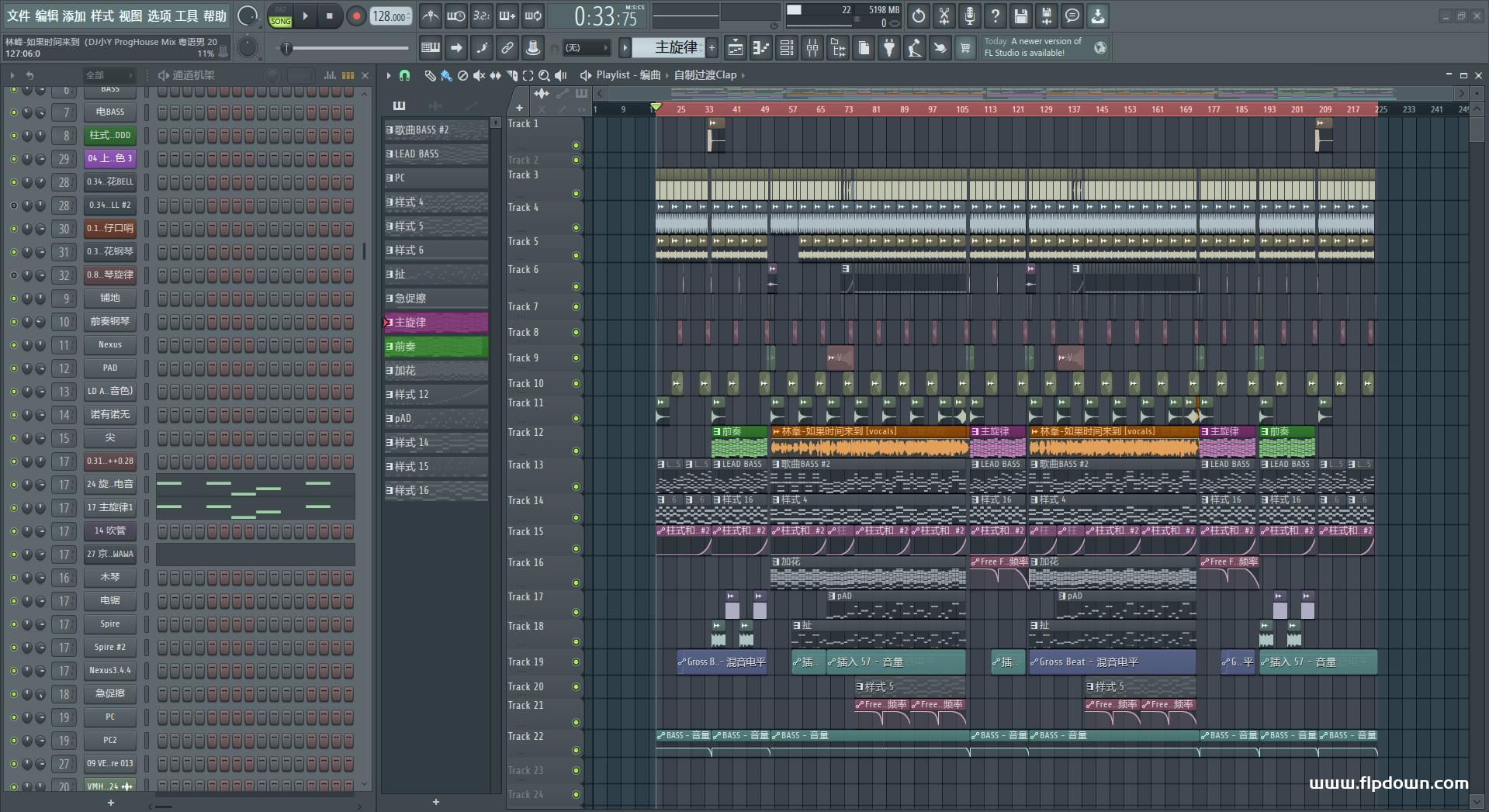Open the online shop cart icon

[x=965, y=48]
